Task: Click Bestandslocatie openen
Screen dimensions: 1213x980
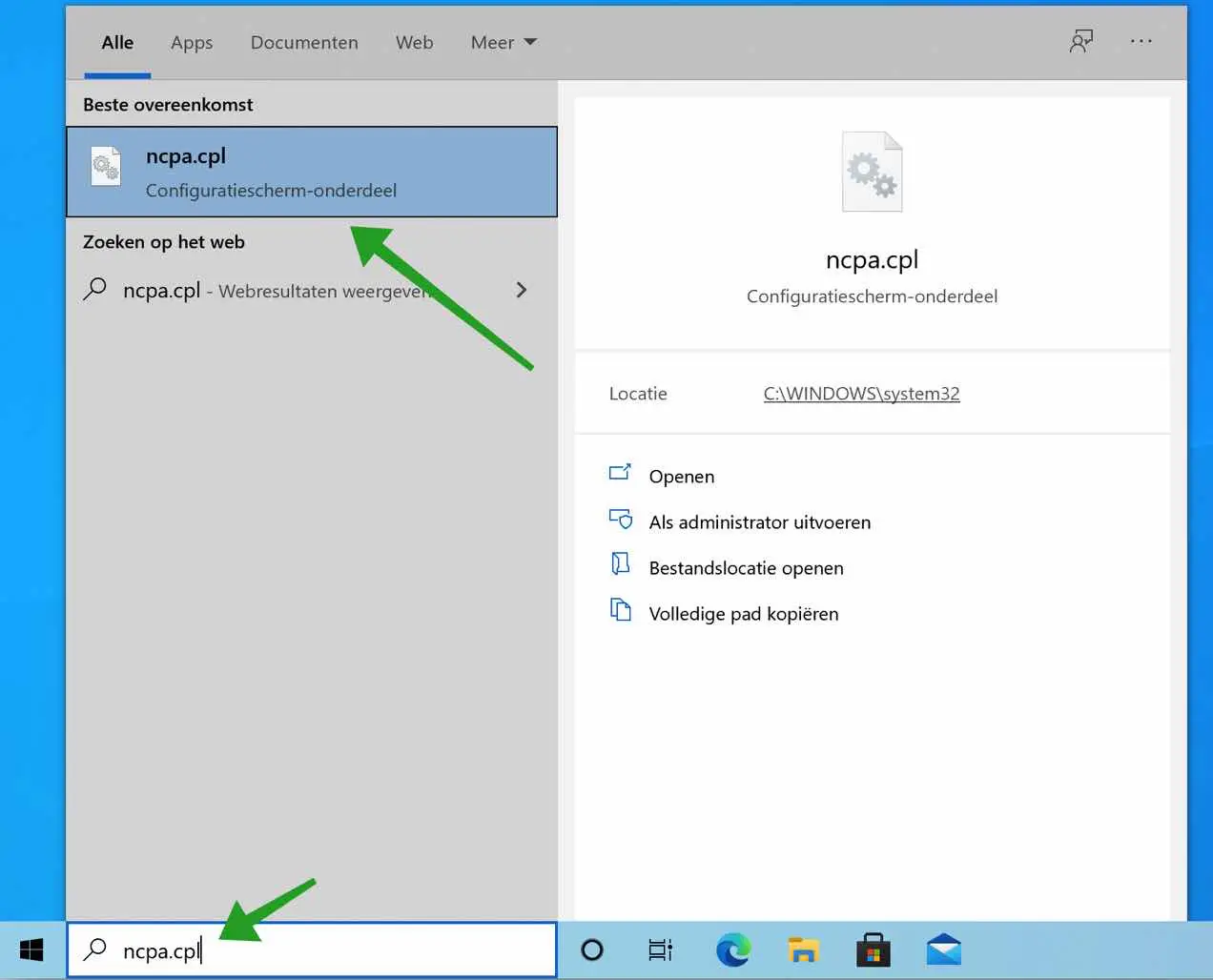Action: click(746, 568)
